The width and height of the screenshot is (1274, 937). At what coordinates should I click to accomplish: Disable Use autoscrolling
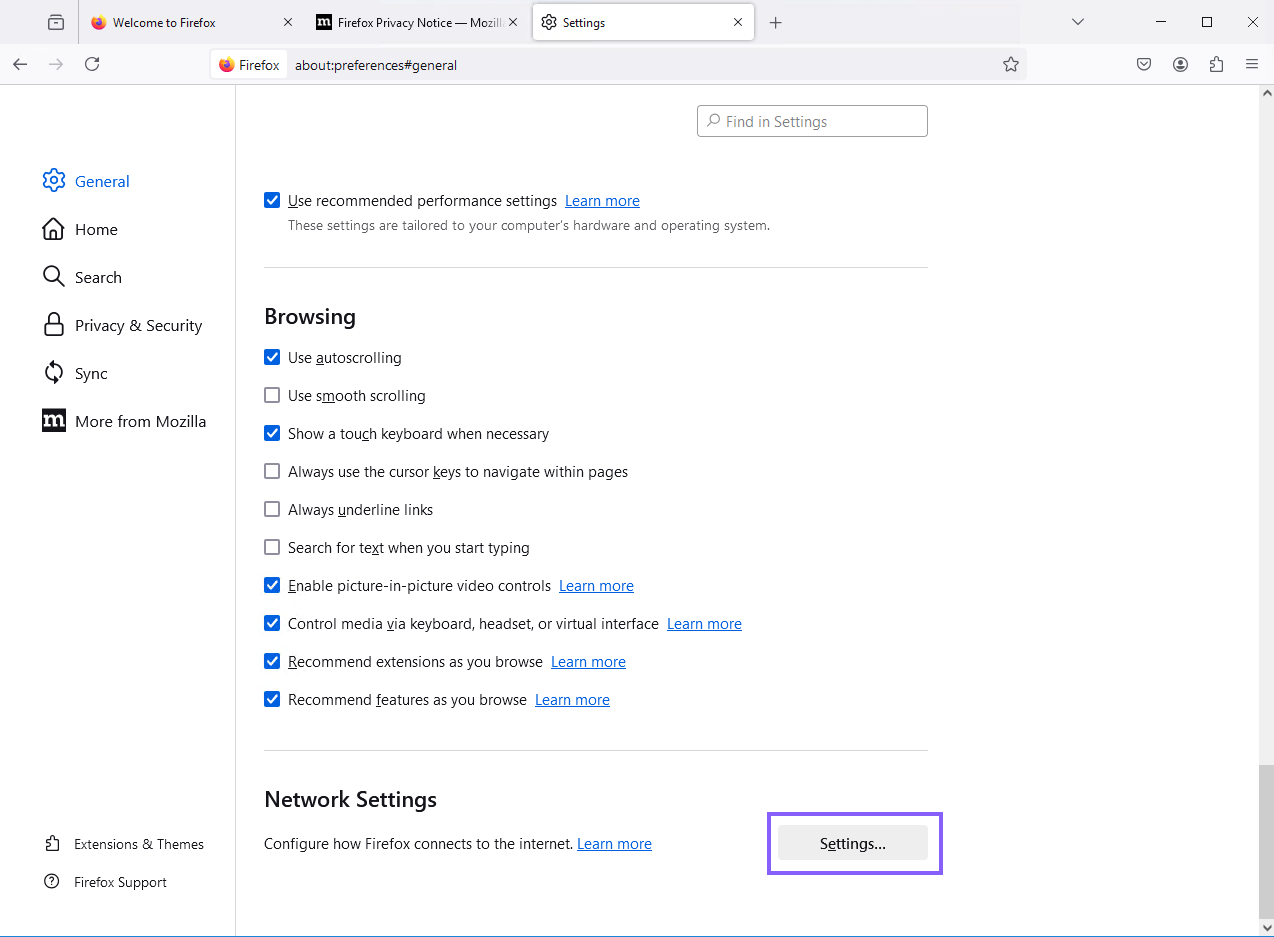pyautogui.click(x=272, y=357)
